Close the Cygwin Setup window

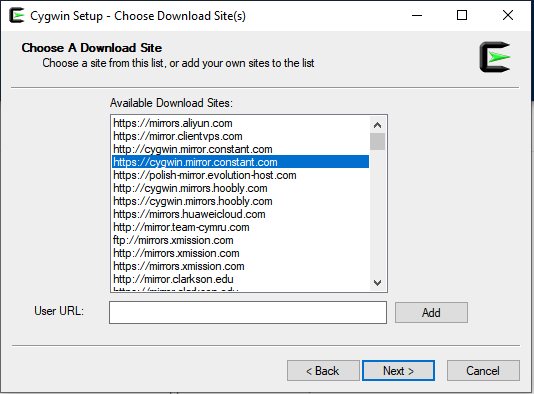508,15
